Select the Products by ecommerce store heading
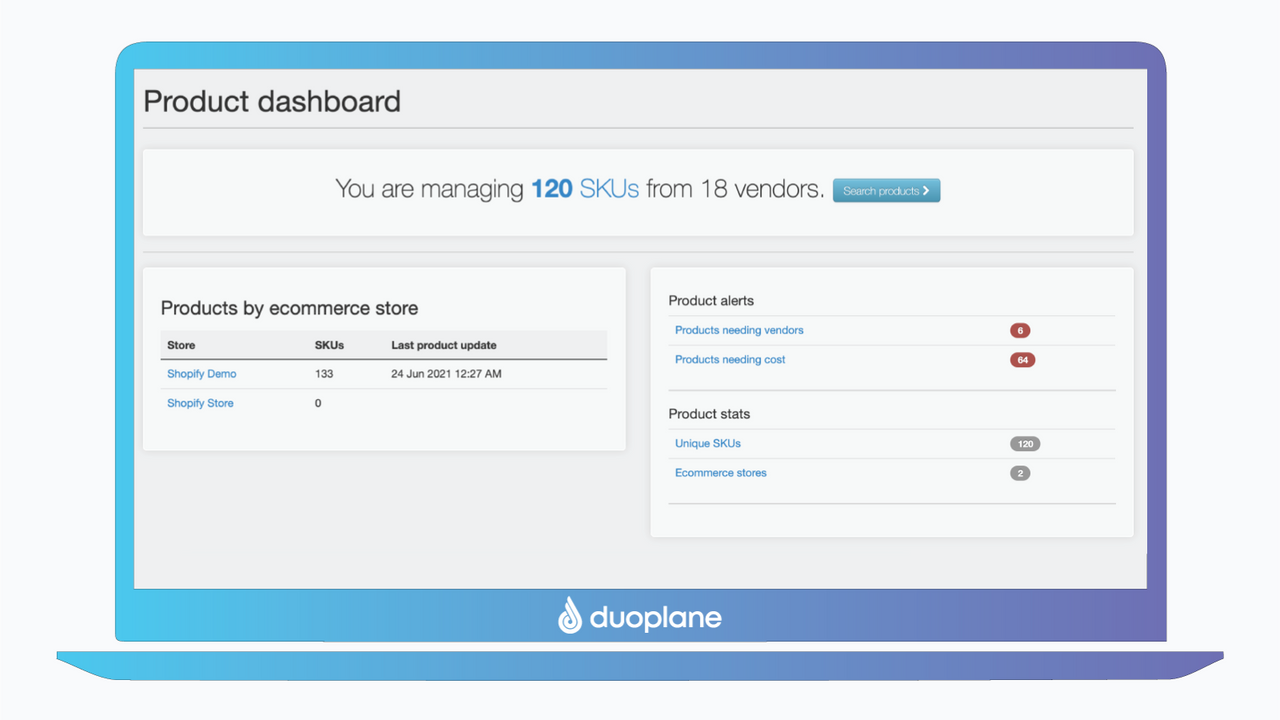This screenshot has height=720, width=1280. coord(288,308)
